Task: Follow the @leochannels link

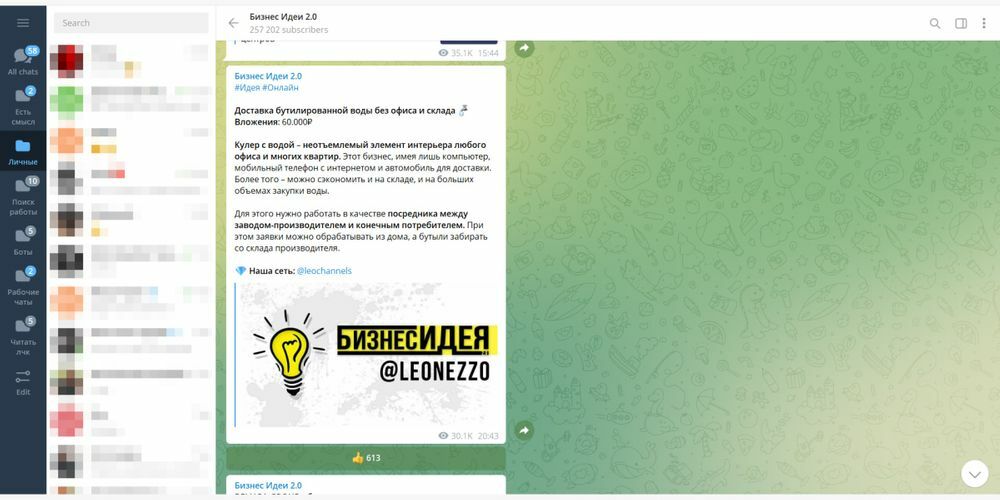Action: pos(324,270)
